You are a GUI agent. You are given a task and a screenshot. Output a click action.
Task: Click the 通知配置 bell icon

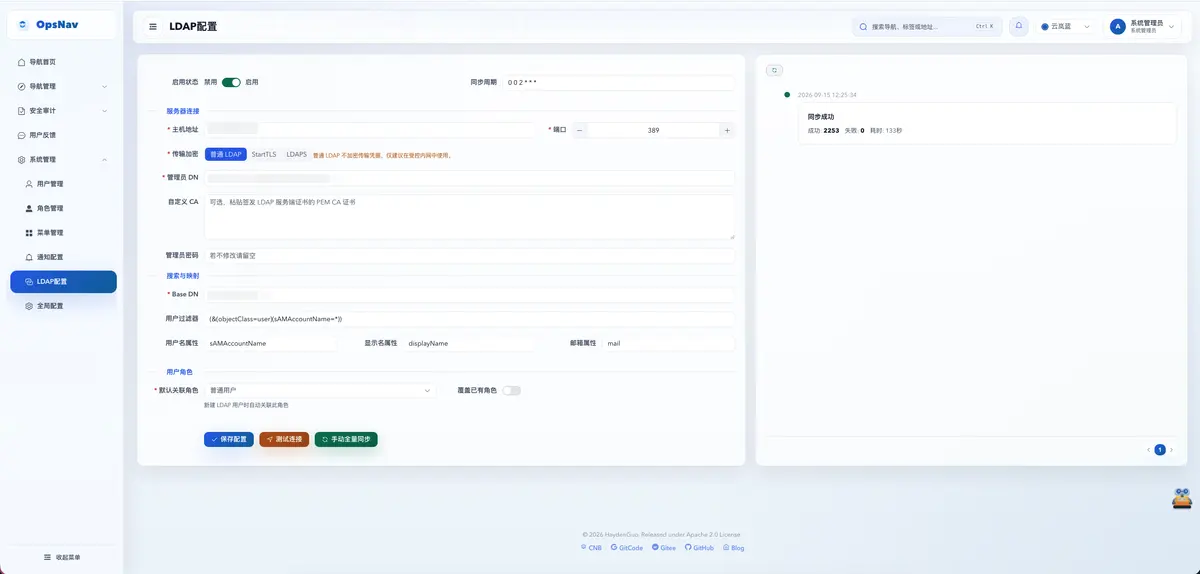click(x=29, y=257)
